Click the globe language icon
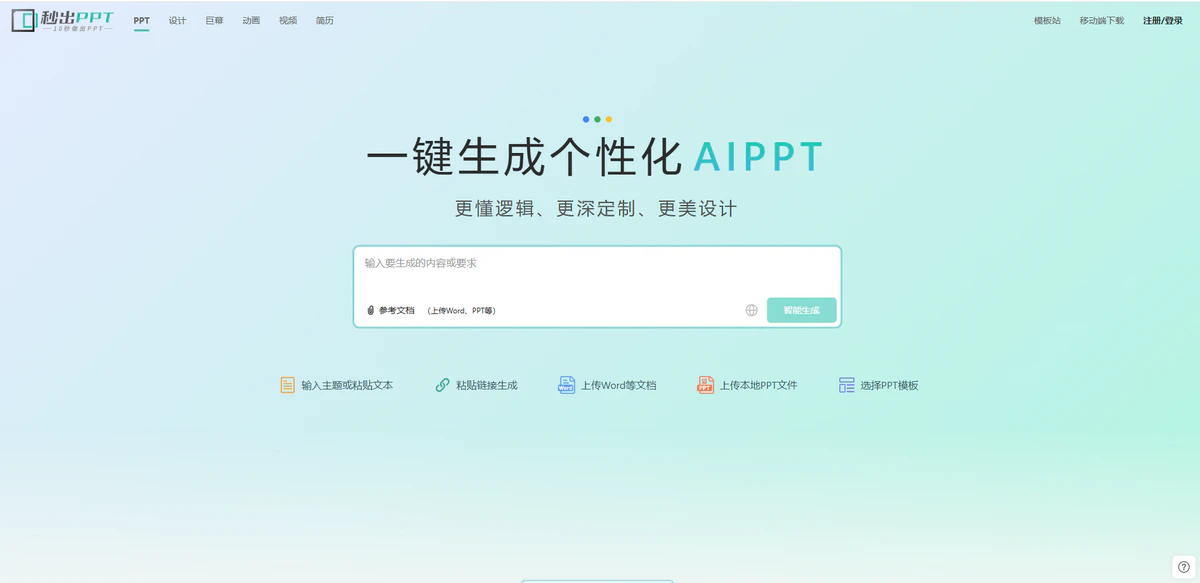The width and height of the screenshot is (1200, 583). [x=751, y=310]
